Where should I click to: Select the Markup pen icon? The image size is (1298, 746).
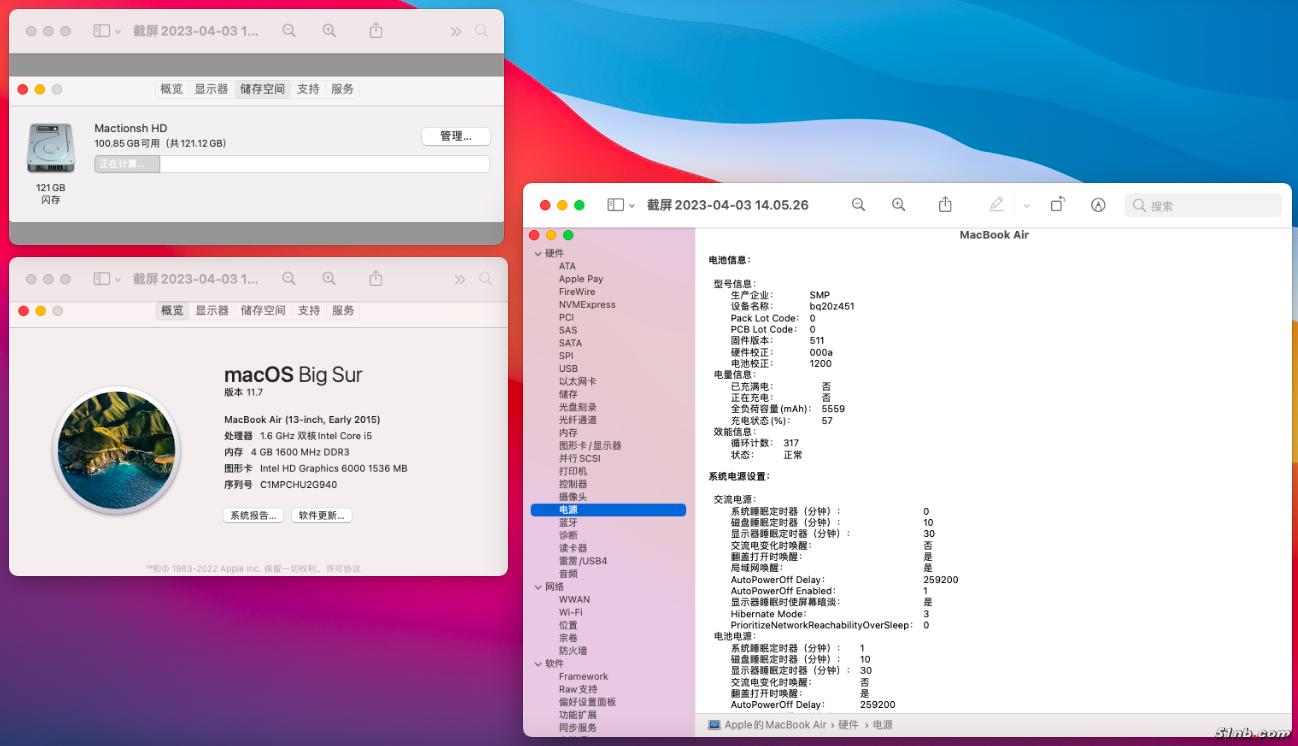pyautogui.click(x=996, y=205)
